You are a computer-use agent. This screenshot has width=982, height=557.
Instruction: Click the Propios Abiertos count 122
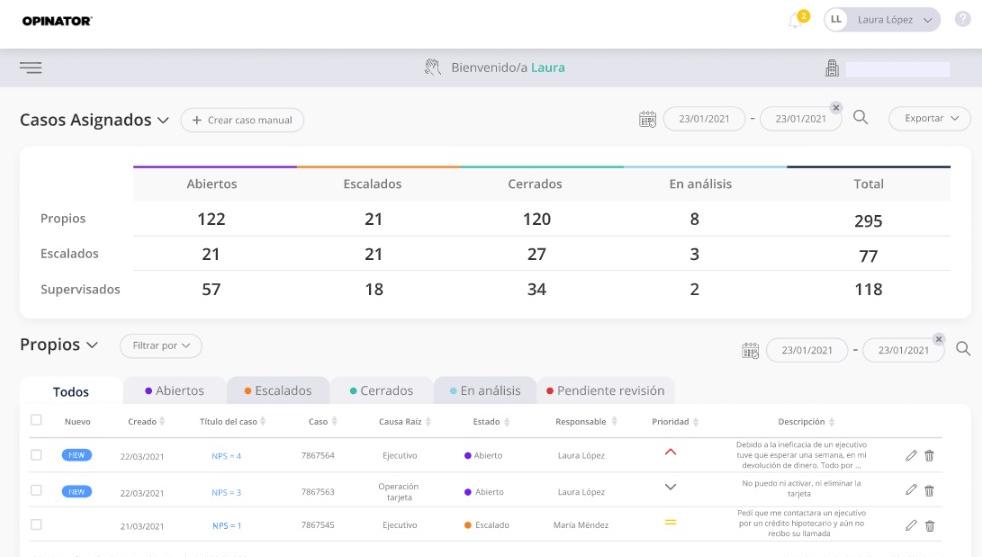(x=211, y=219)
